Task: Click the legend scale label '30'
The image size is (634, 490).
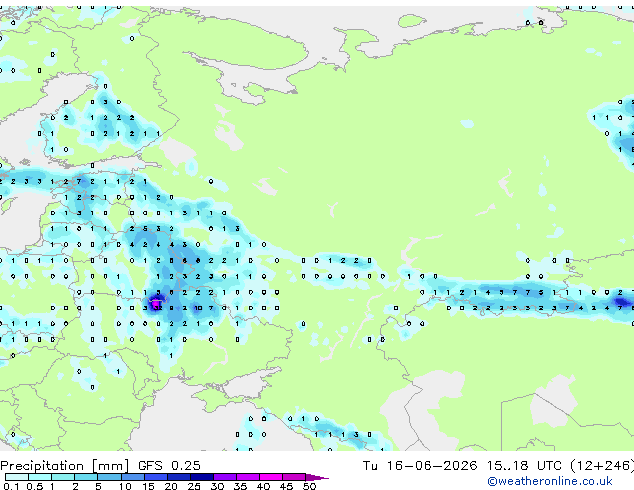Action: [x=217, y=486]
